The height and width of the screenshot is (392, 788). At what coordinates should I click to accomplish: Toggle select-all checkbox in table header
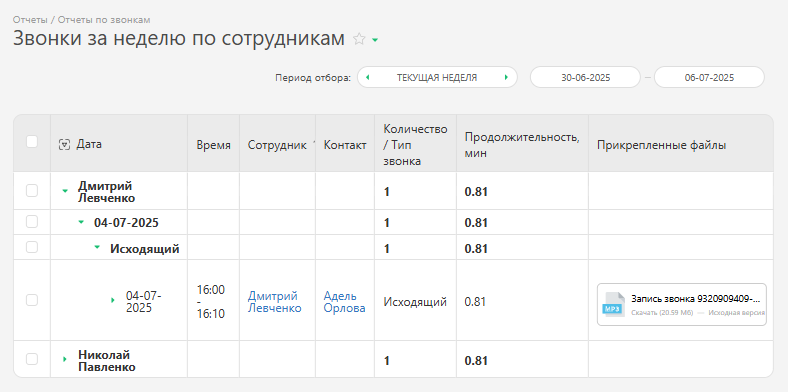(32, 142)
